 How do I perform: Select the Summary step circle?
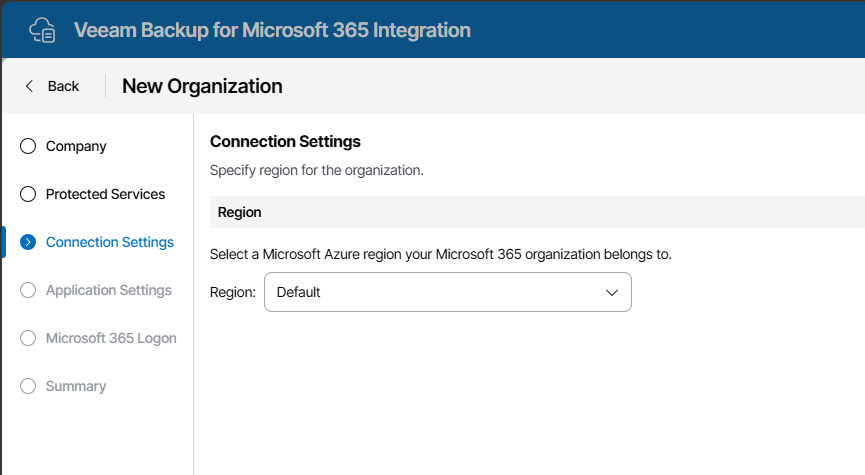click(x=28, y=386)
